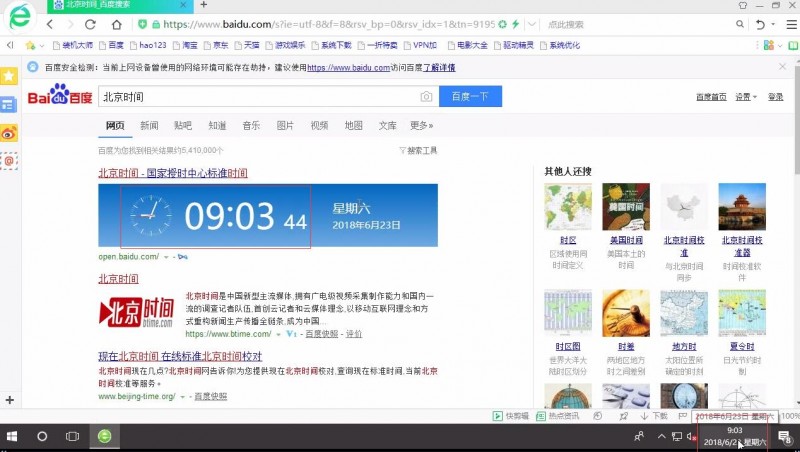
Task: Expand the dropdown beside the bookmark star
Action: pos(42,46)
